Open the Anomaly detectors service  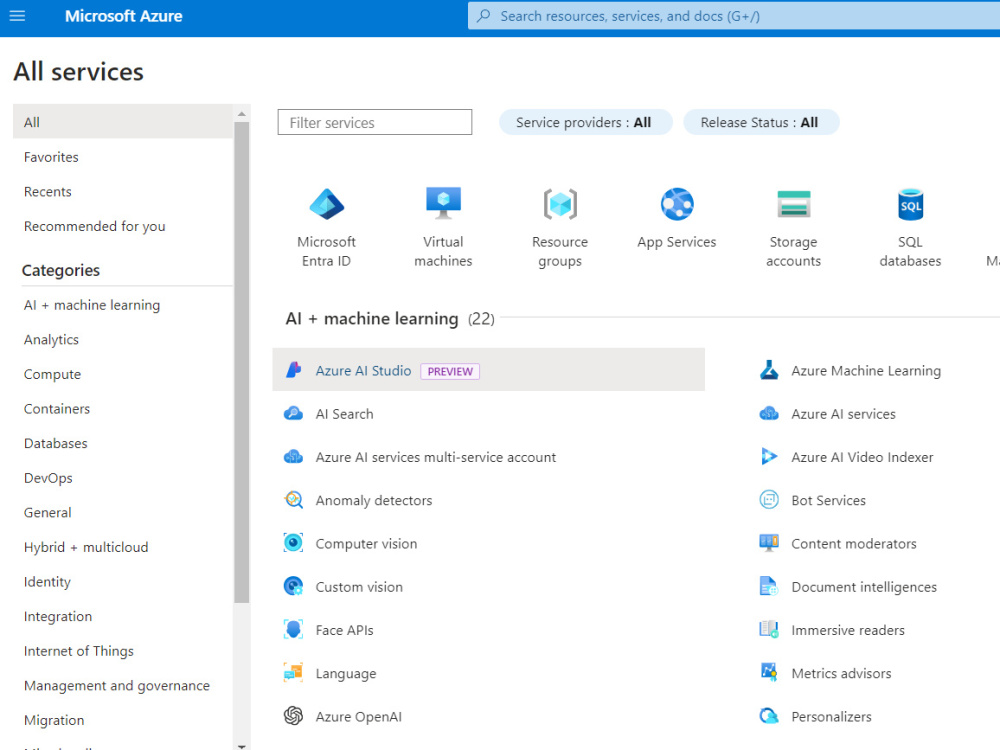tap(374, 500)
